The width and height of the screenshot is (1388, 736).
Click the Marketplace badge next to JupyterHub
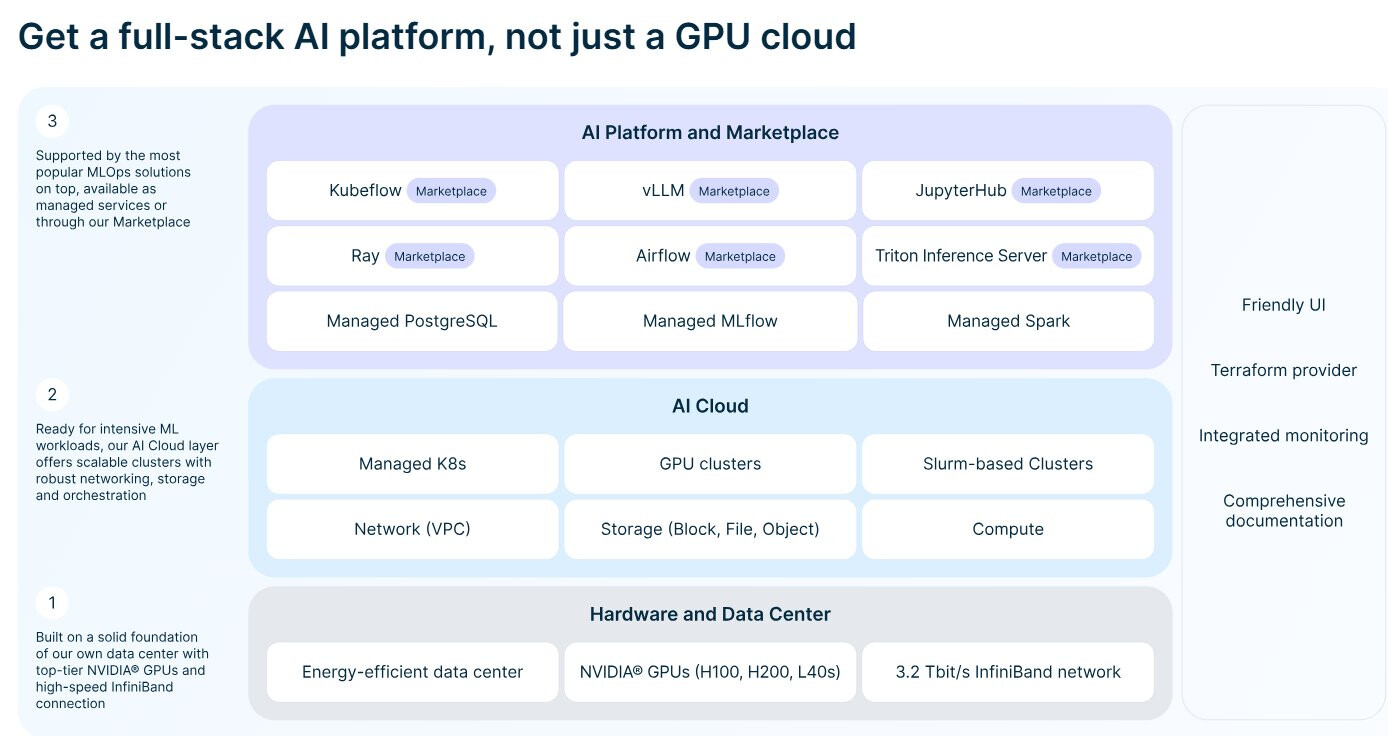1056,191
